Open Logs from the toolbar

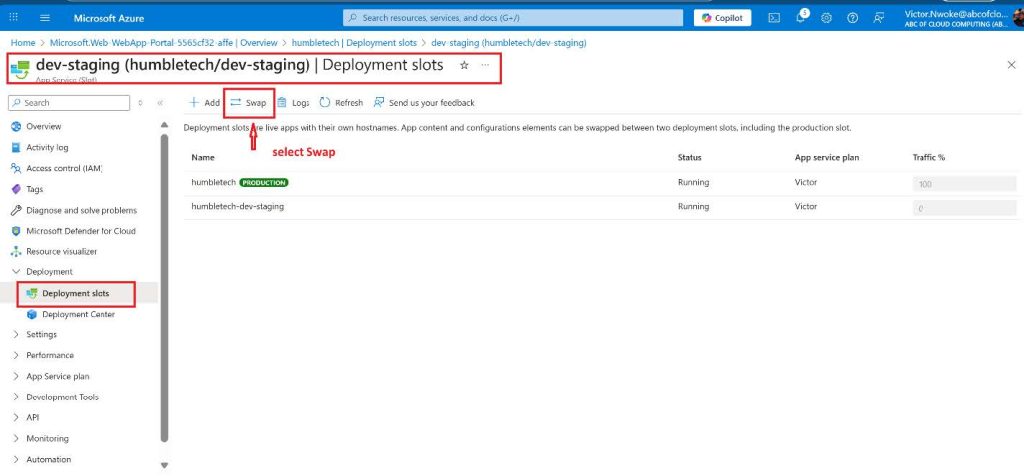293,103
